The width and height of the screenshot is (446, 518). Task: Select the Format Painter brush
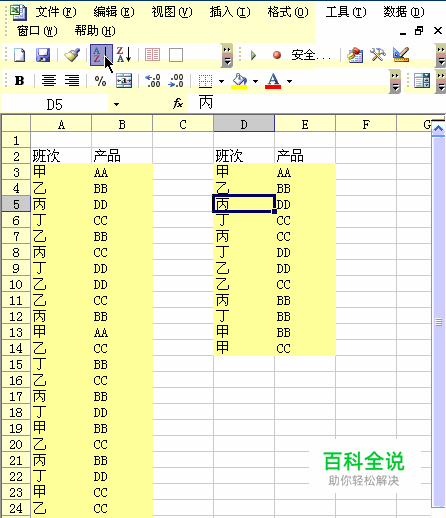click(72, 55)
